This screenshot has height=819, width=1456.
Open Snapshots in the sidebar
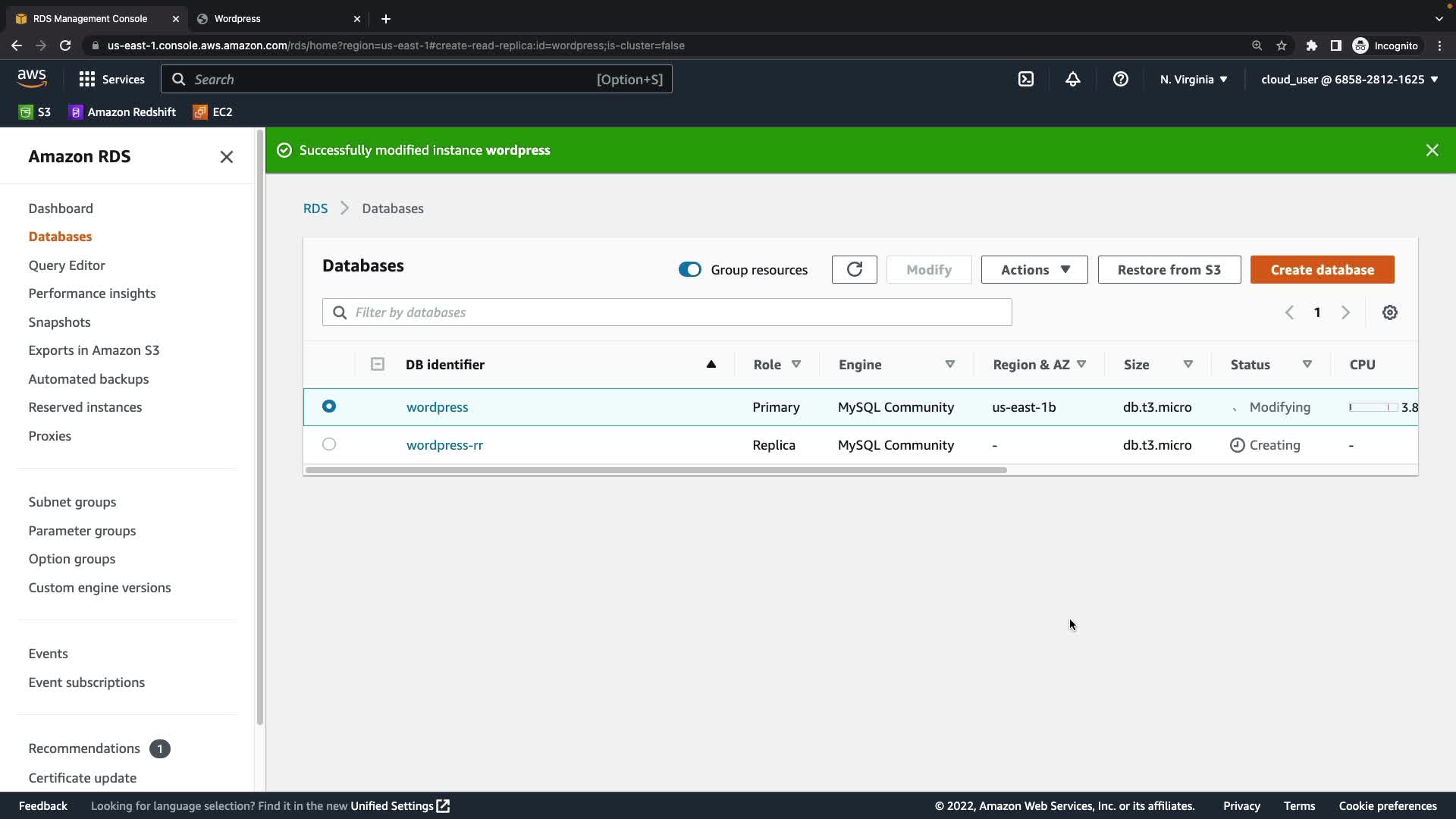59,322
